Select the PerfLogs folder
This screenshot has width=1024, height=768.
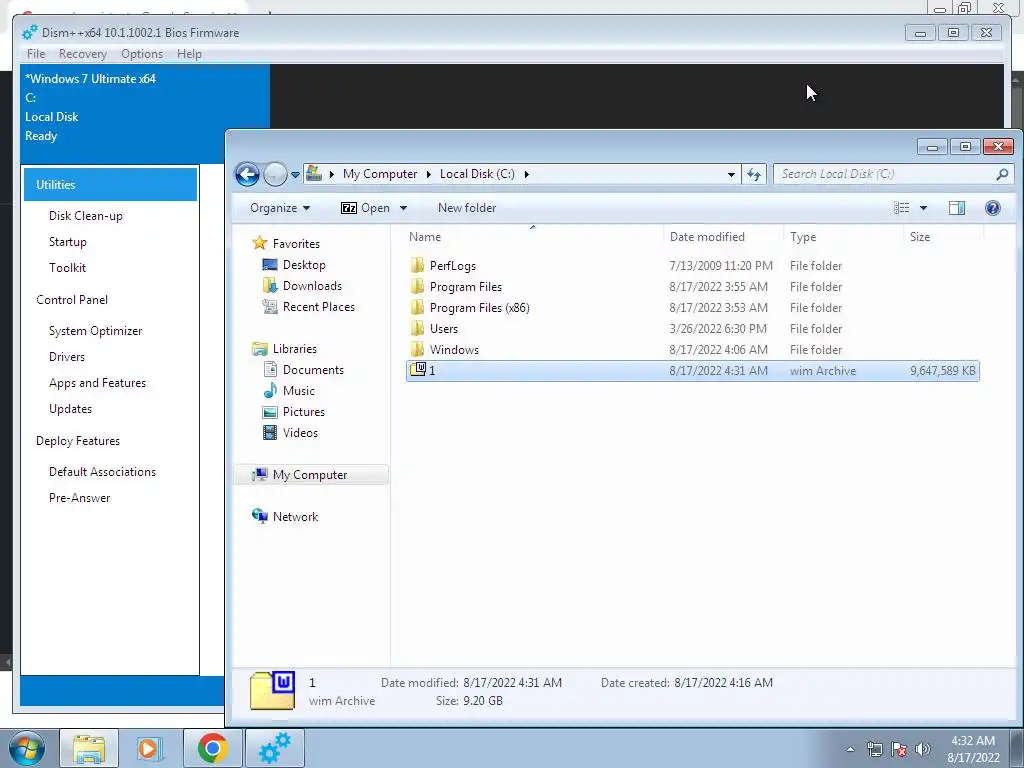[692, 266]
